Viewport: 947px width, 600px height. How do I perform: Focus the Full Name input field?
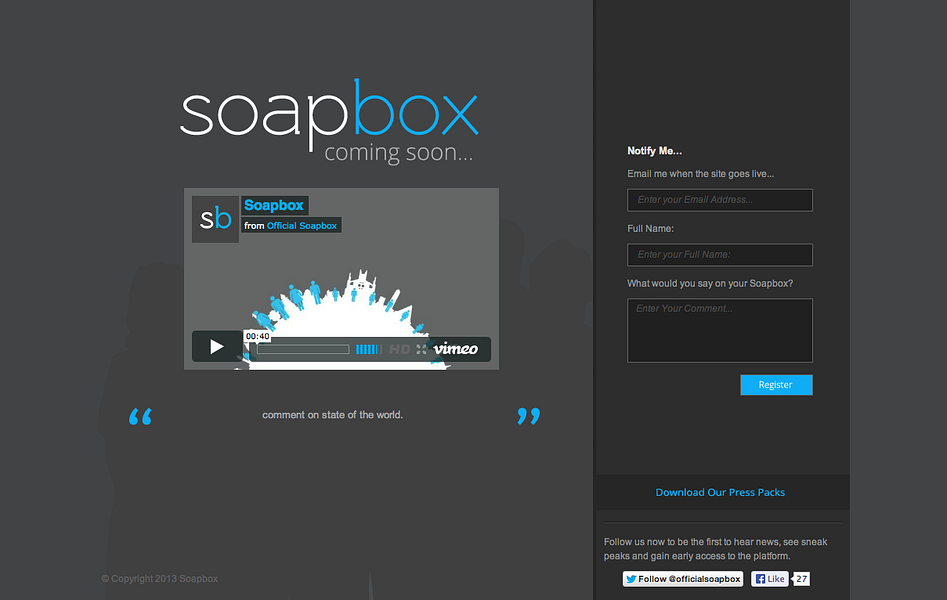point(720,255)
